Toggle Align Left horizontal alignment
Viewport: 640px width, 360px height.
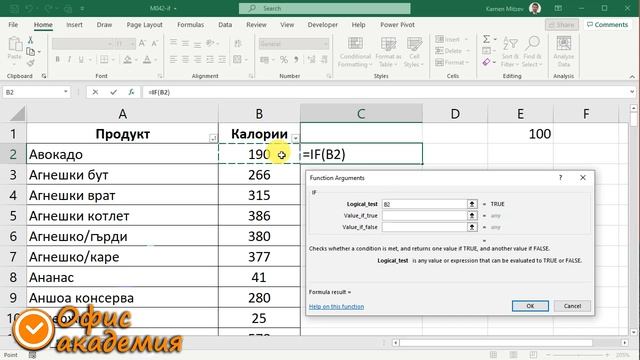(173, 60)
